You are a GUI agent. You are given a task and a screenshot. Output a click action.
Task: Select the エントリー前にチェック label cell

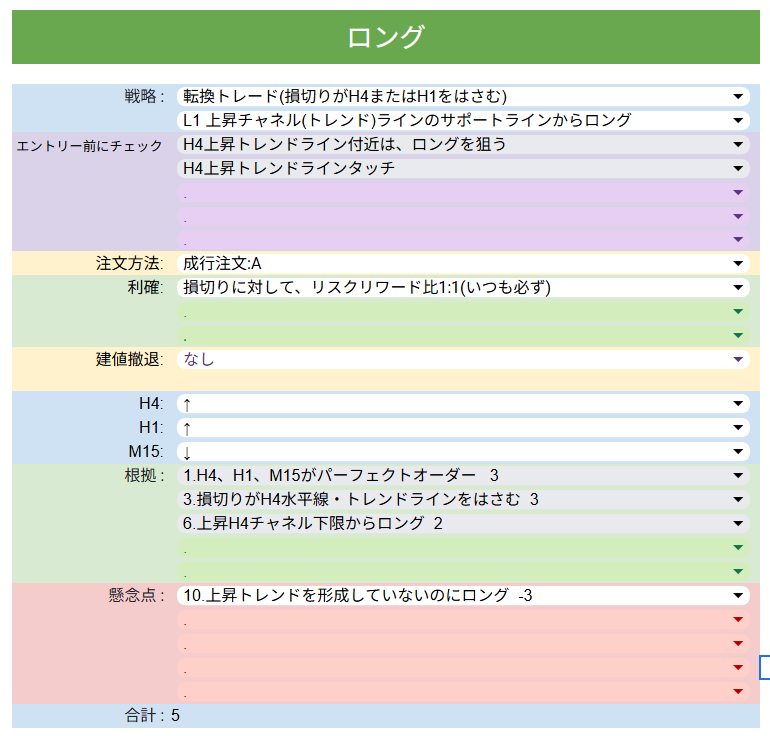click(90, 146)
